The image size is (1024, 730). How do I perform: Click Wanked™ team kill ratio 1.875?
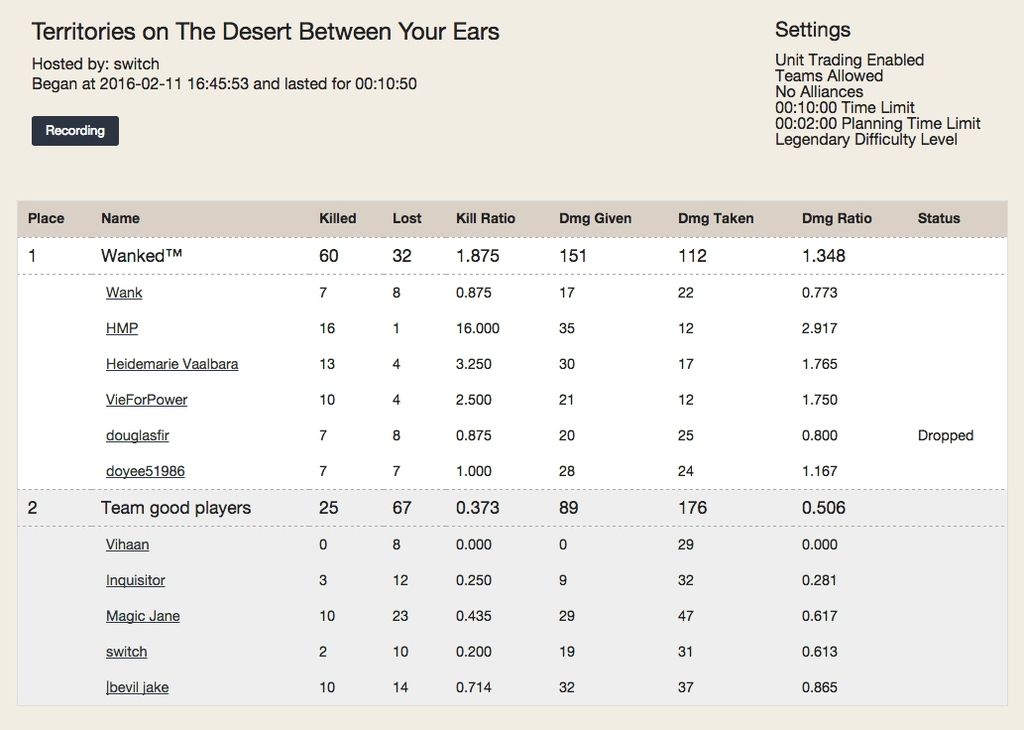477,256
